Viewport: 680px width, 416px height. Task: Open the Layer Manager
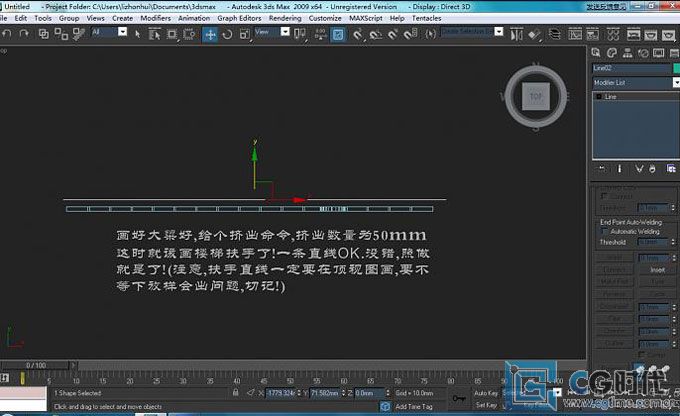coord(554,34)
